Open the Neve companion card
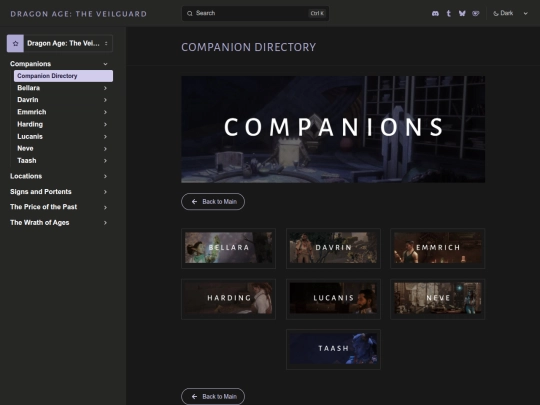The height and width of the screenshot is (405, 540). 438,299
